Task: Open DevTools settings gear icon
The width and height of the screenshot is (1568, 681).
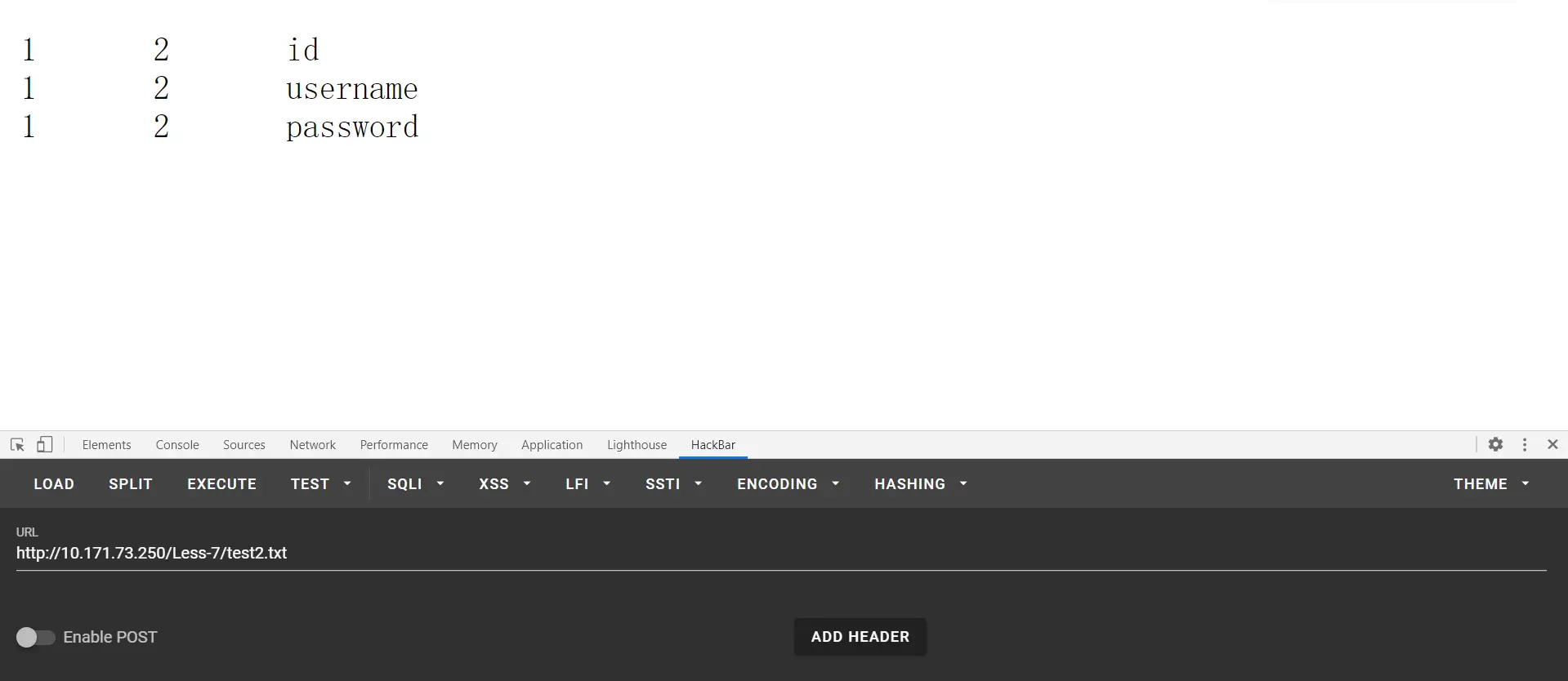Action: 1495,444
